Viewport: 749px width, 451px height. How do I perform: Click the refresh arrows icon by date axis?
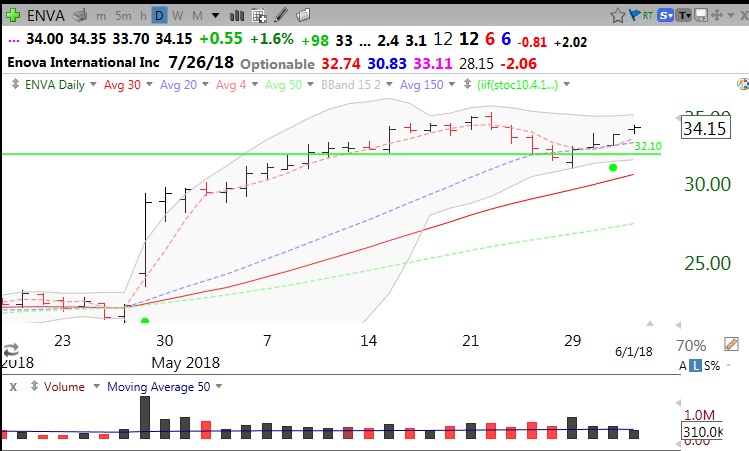[x=11, y=350]
